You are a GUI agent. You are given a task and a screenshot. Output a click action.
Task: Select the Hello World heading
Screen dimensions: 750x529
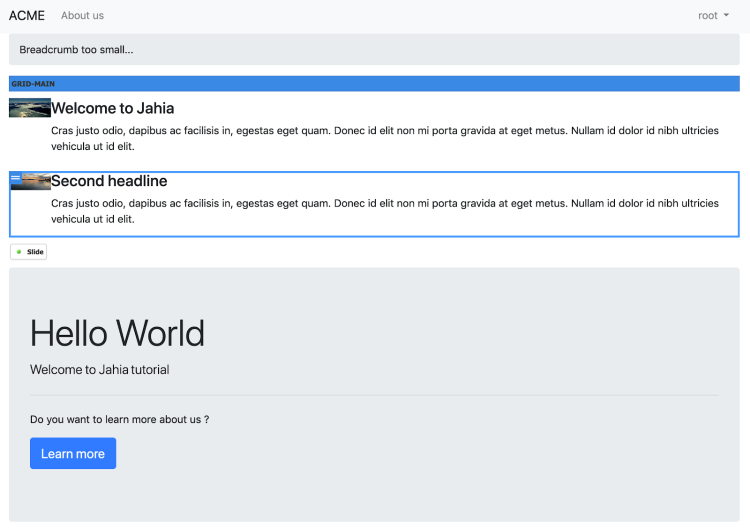(x=117, y=333)
